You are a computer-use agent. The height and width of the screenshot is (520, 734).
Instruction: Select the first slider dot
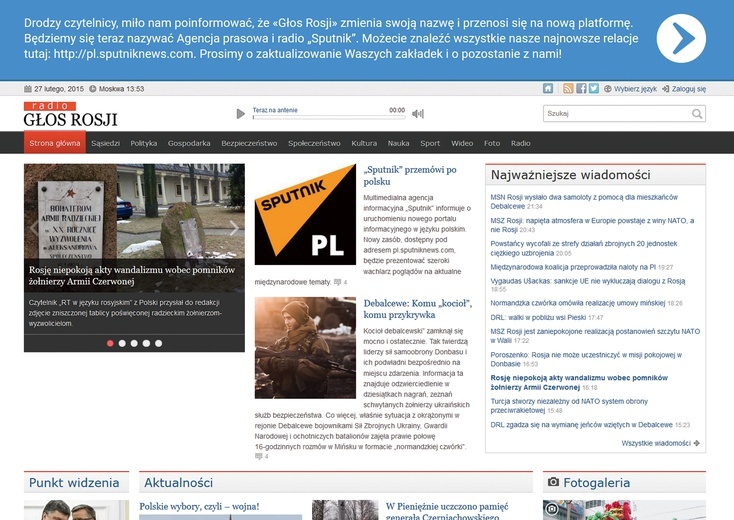110,343
